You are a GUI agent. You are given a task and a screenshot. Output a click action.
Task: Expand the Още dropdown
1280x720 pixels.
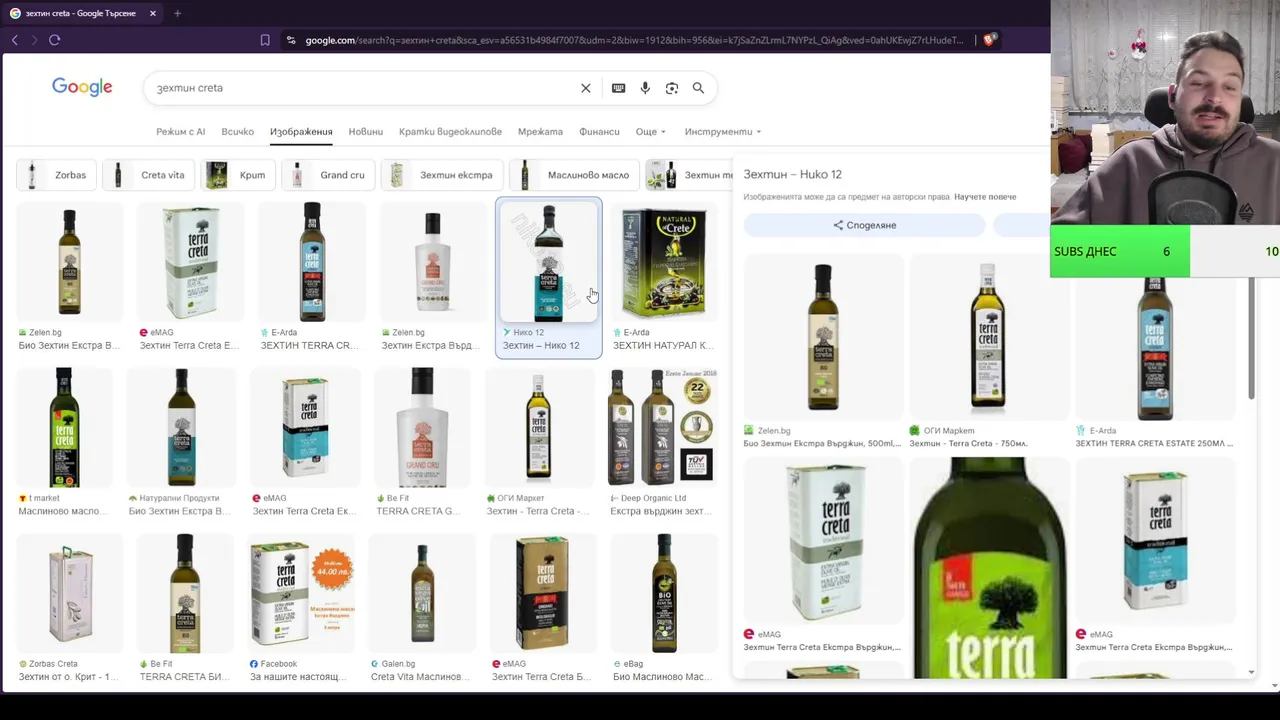pos(650,132)
